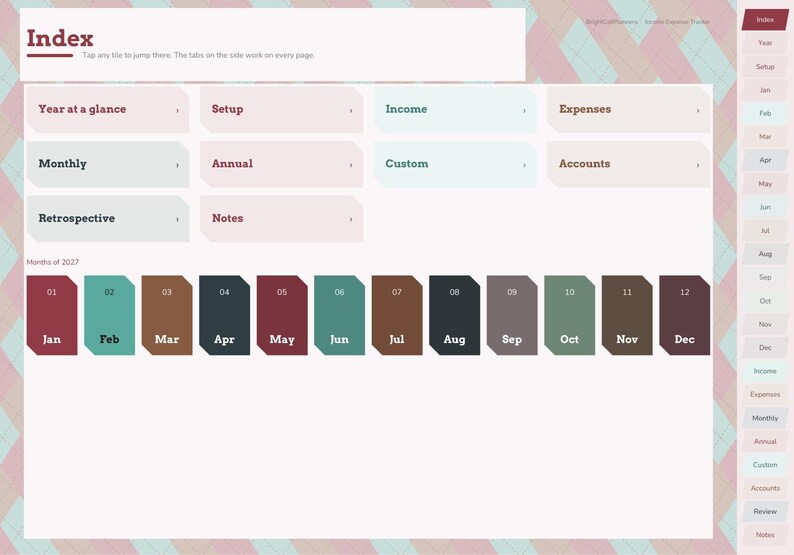Image resolution: width=794 pixels, height=555 pixels.
Task: Select the 03 Mar month card
Action: (x=167, y=315)
